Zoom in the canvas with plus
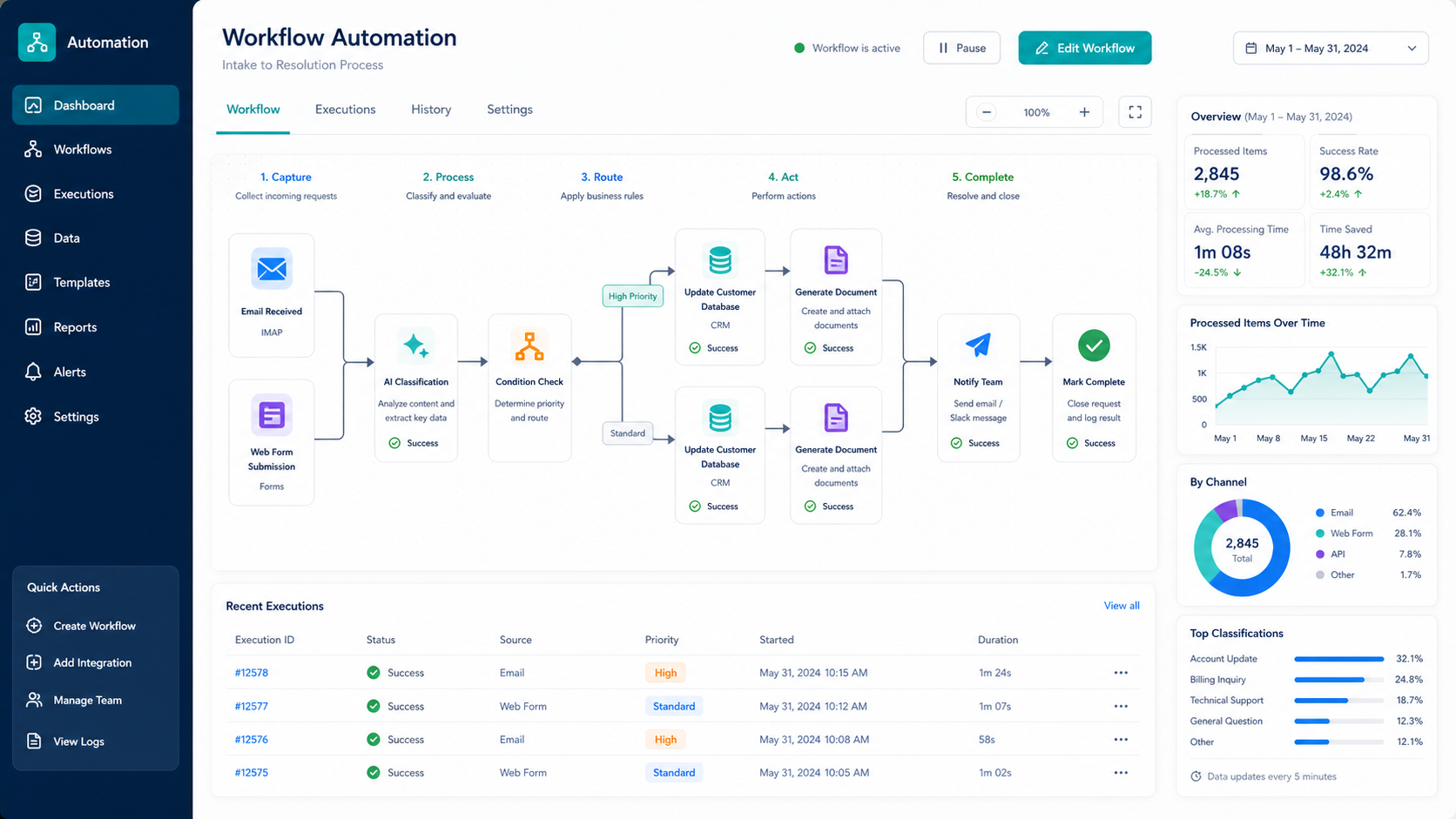1456x819 pixels. click(x=1084, y=112)
